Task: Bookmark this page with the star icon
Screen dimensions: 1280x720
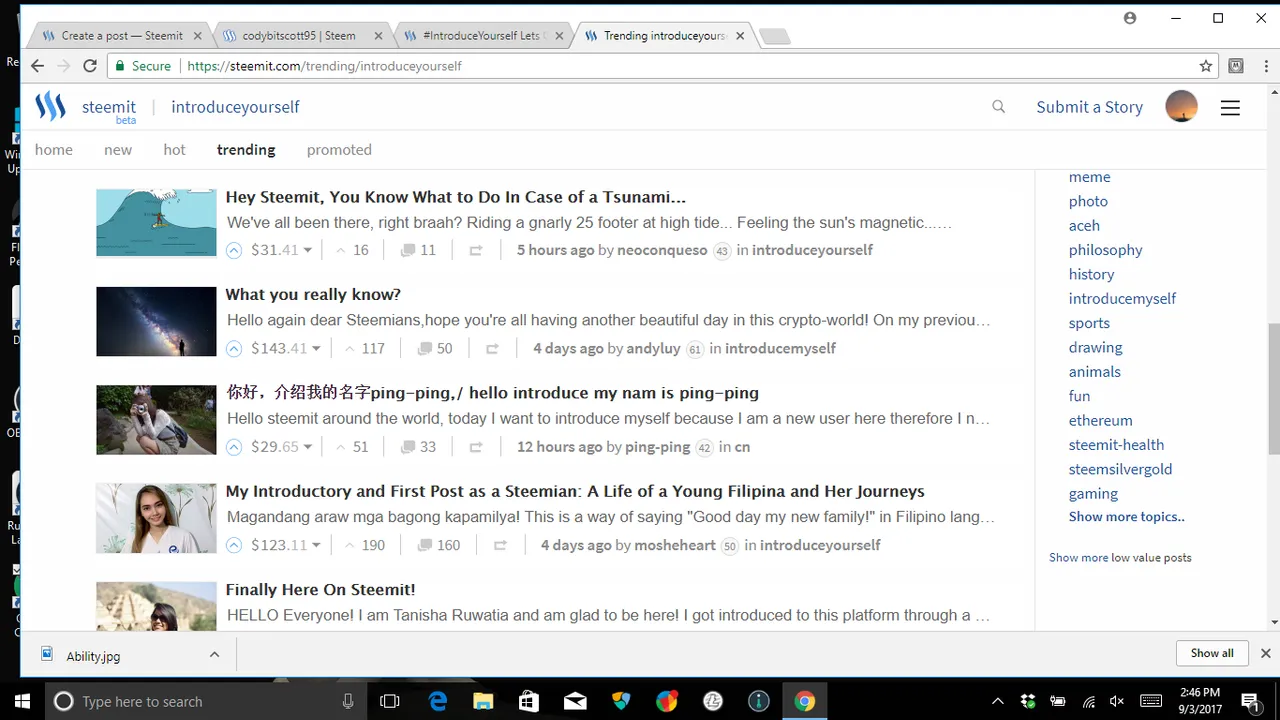Action: point(1206,66)
